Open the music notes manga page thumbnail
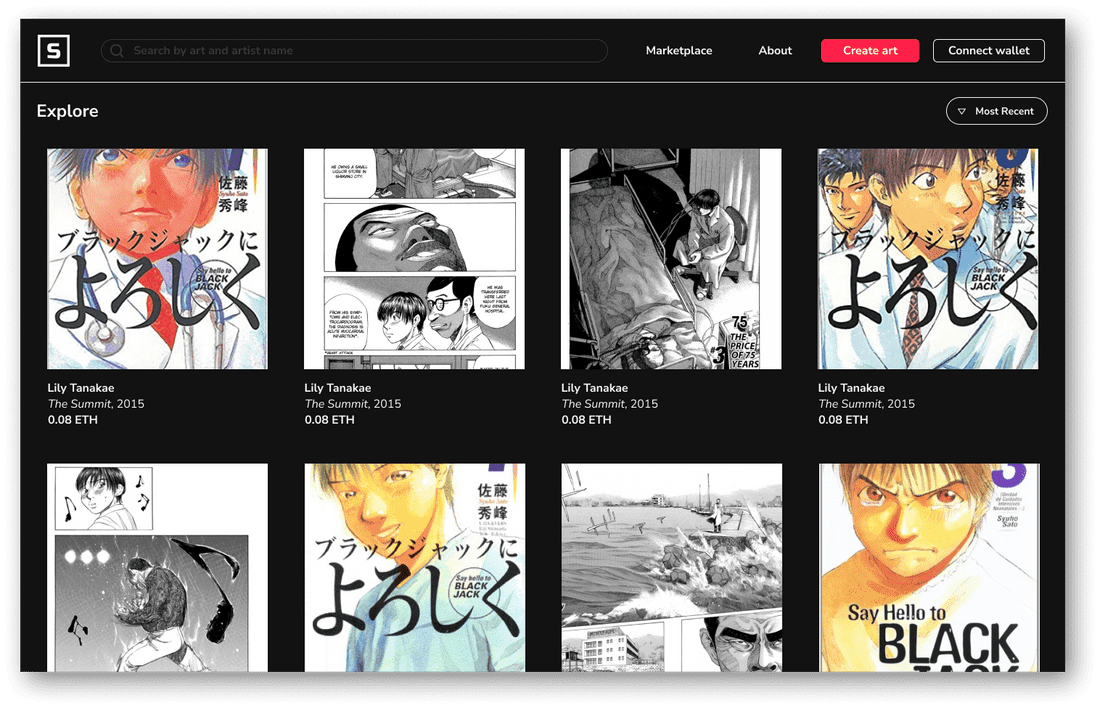 tap(157, 567)
